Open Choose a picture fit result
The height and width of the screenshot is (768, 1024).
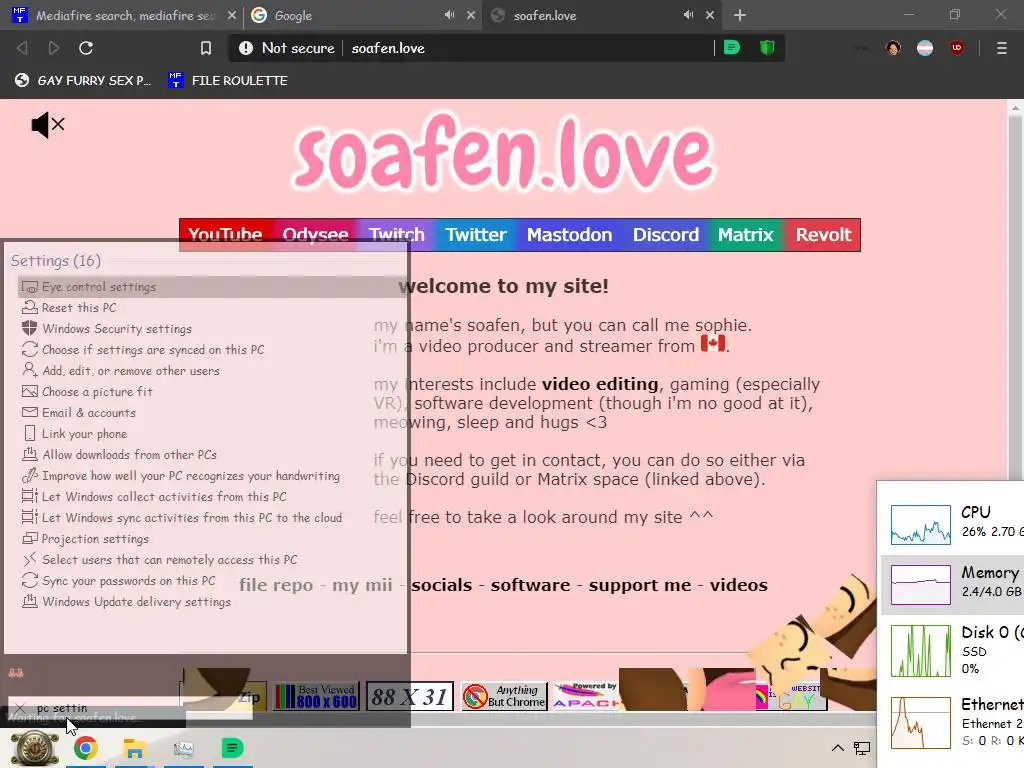tap(212, 392)
